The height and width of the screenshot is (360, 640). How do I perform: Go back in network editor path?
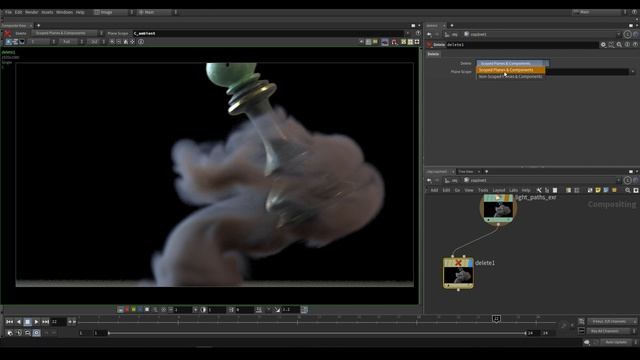[429, 180]
